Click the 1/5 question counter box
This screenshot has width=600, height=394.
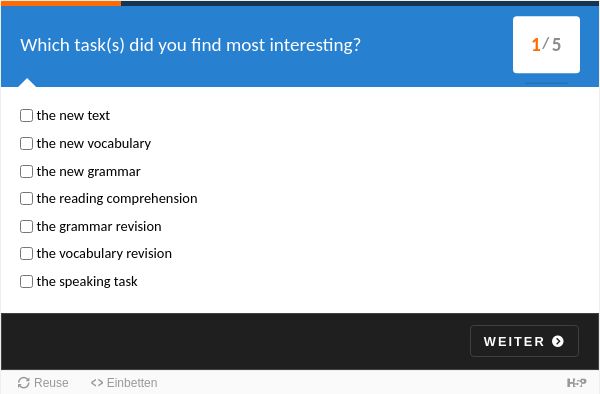click(x=546, y=45)
